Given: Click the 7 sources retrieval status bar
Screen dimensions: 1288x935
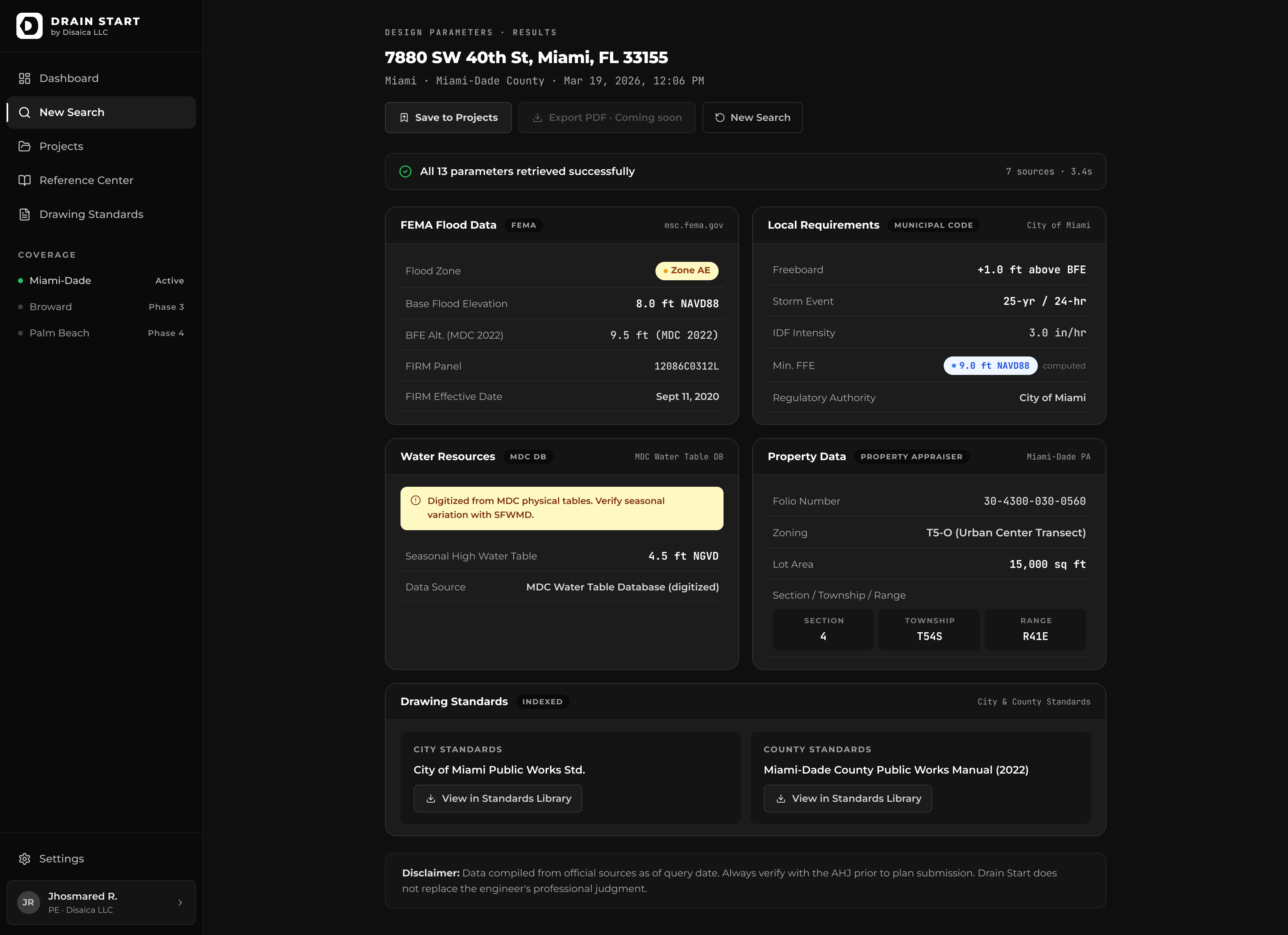Looking at the screenshot, I should (746, 171).
